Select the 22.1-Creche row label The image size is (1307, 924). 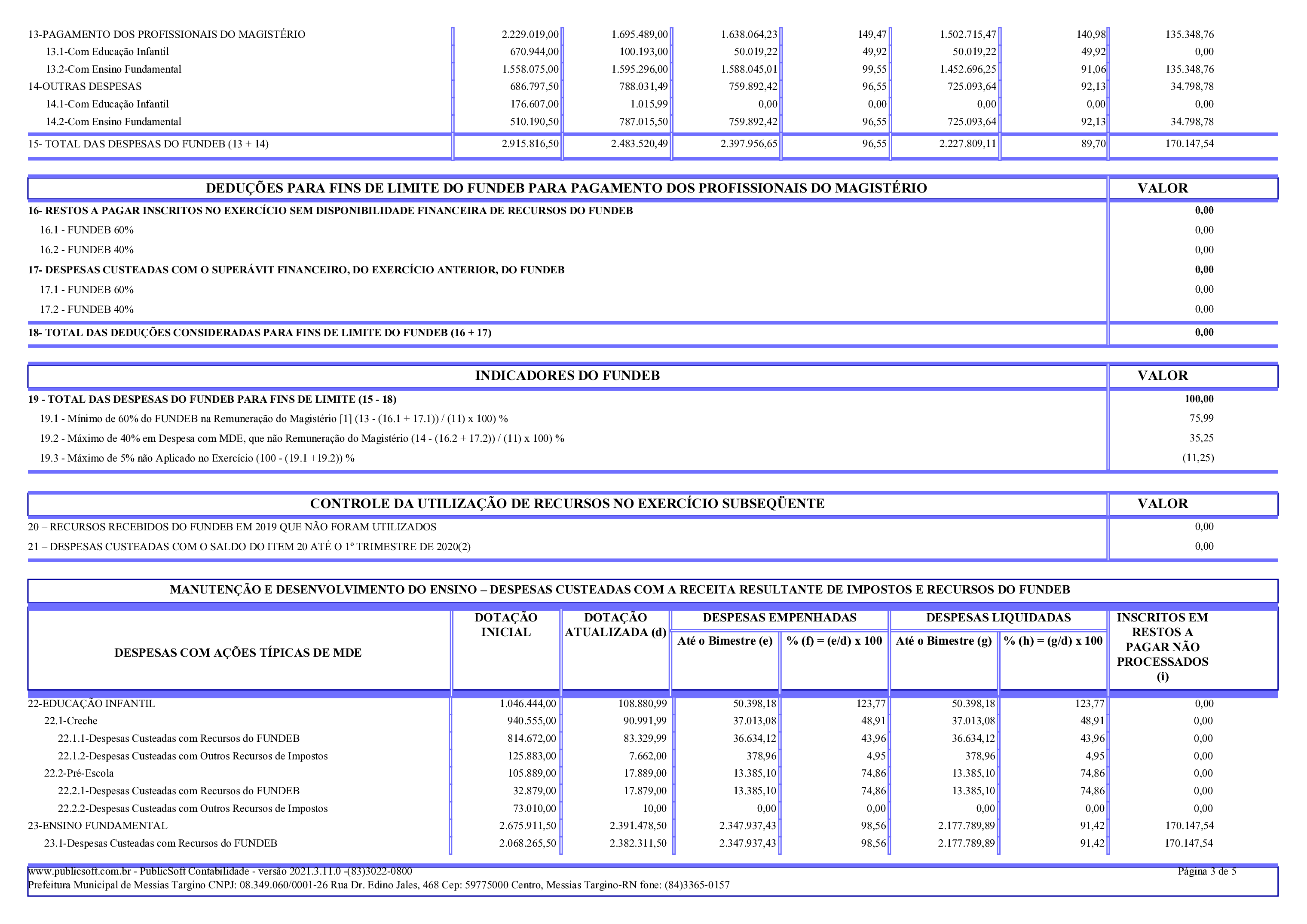pyautogui.click(x=70, y=721)
